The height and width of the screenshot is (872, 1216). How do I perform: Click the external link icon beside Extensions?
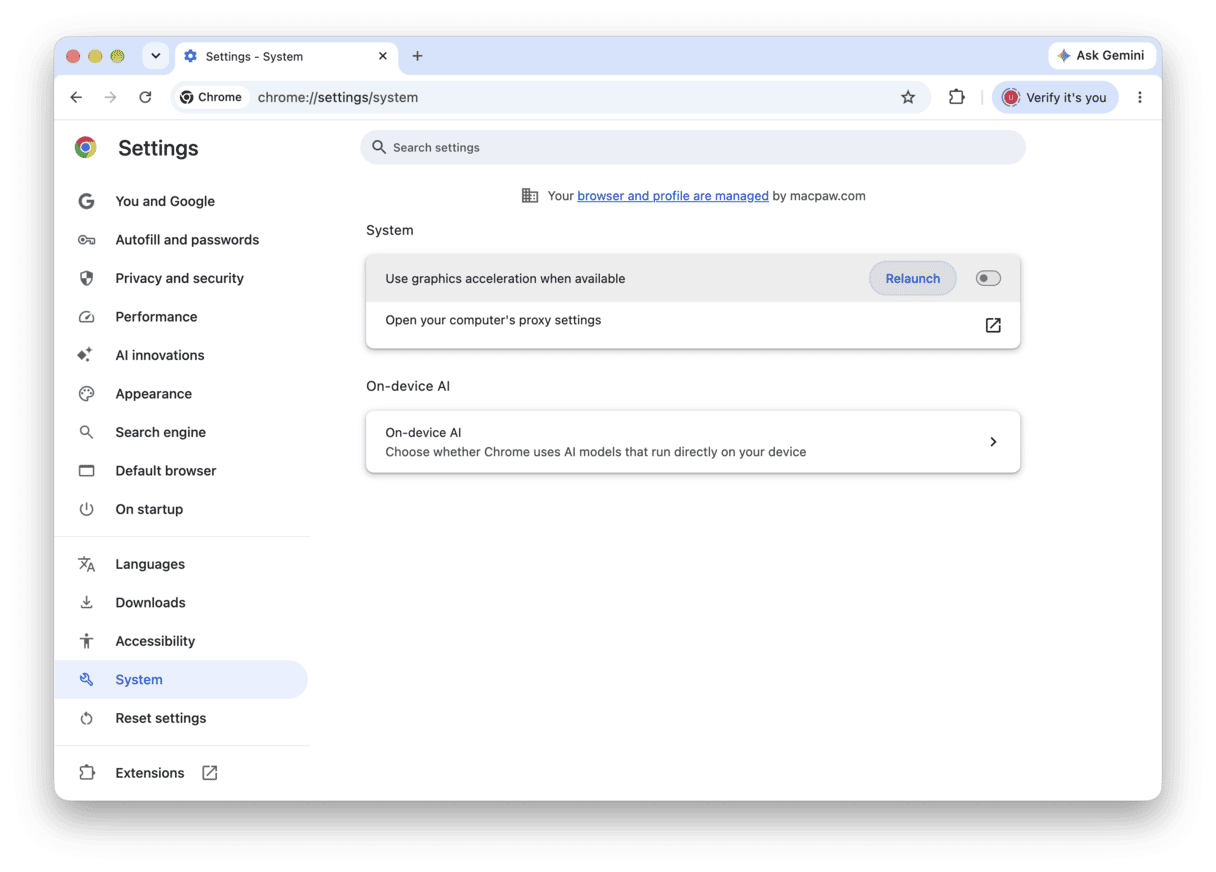click(209, 773)
